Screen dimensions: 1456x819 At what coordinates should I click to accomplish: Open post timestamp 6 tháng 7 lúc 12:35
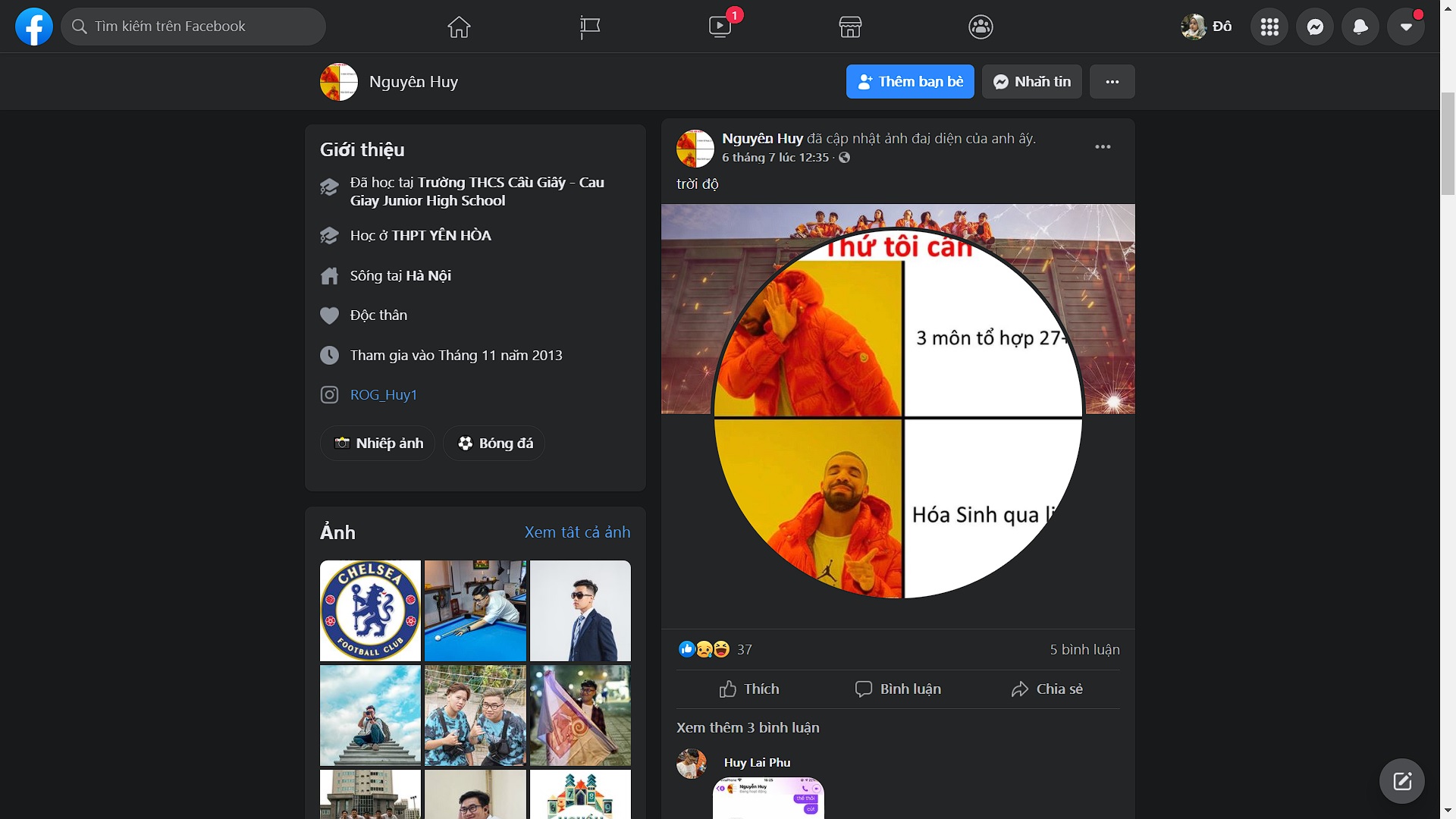coord(775,157)
